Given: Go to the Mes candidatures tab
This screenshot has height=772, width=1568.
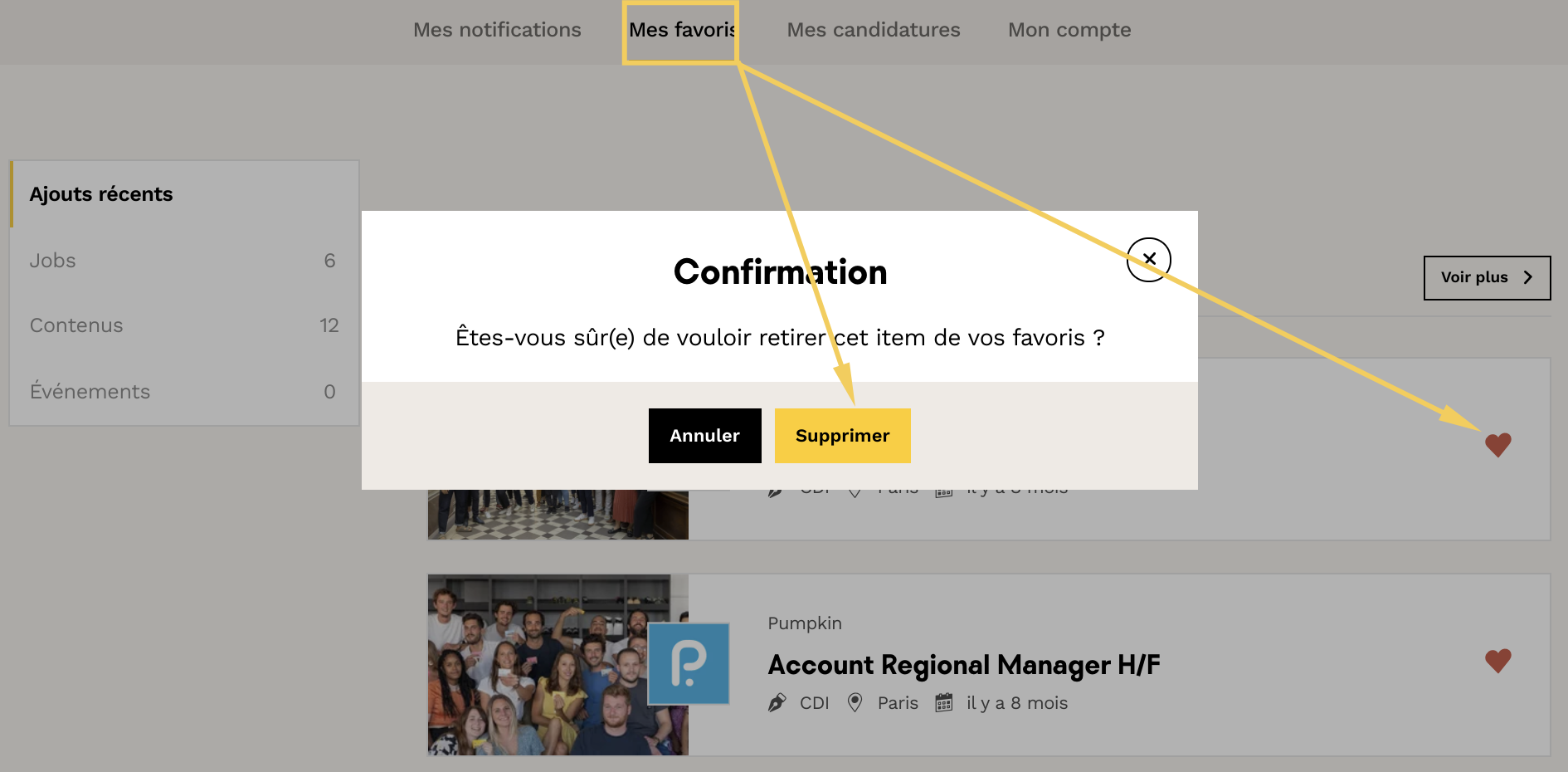Looking at the screenshot, I should [x=873, y=30].
